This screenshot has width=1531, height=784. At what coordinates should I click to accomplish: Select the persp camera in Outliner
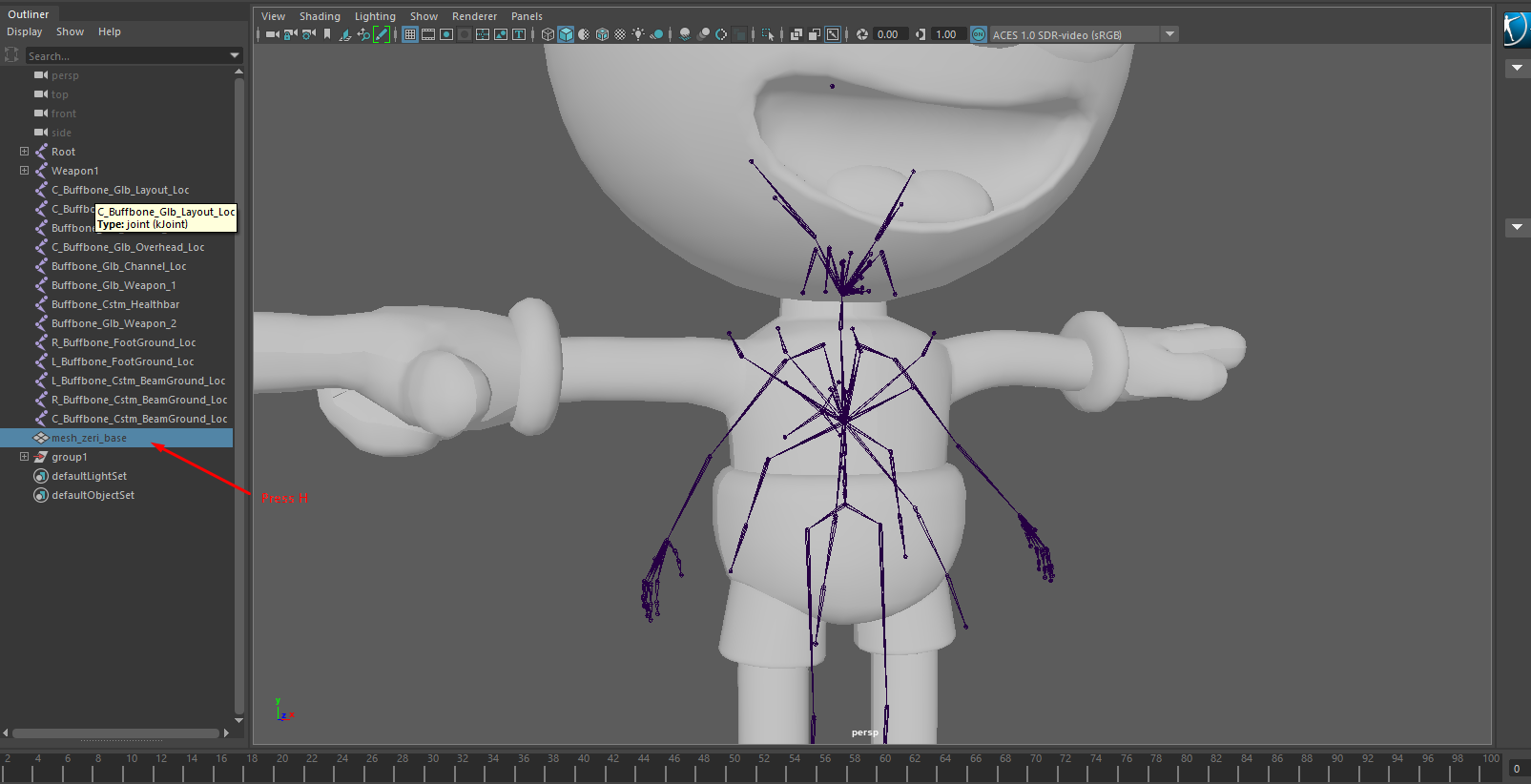point(65,75)
